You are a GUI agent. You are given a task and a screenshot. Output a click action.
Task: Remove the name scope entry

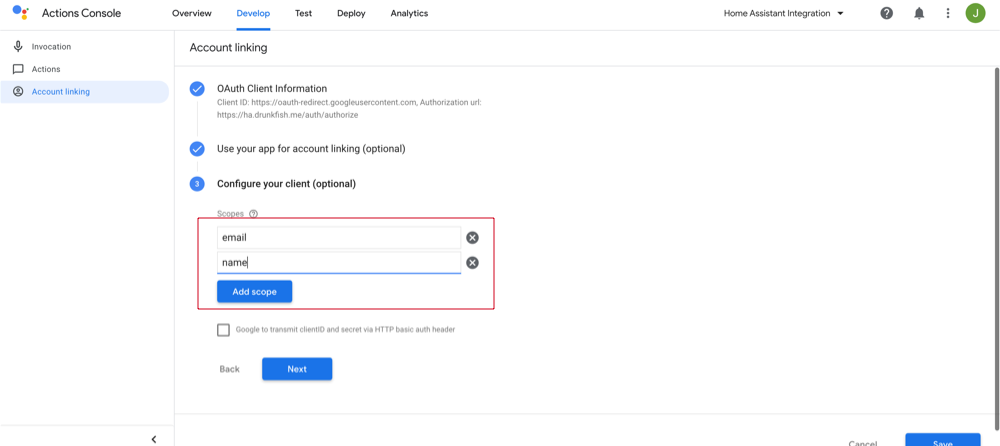pos(472,263)
